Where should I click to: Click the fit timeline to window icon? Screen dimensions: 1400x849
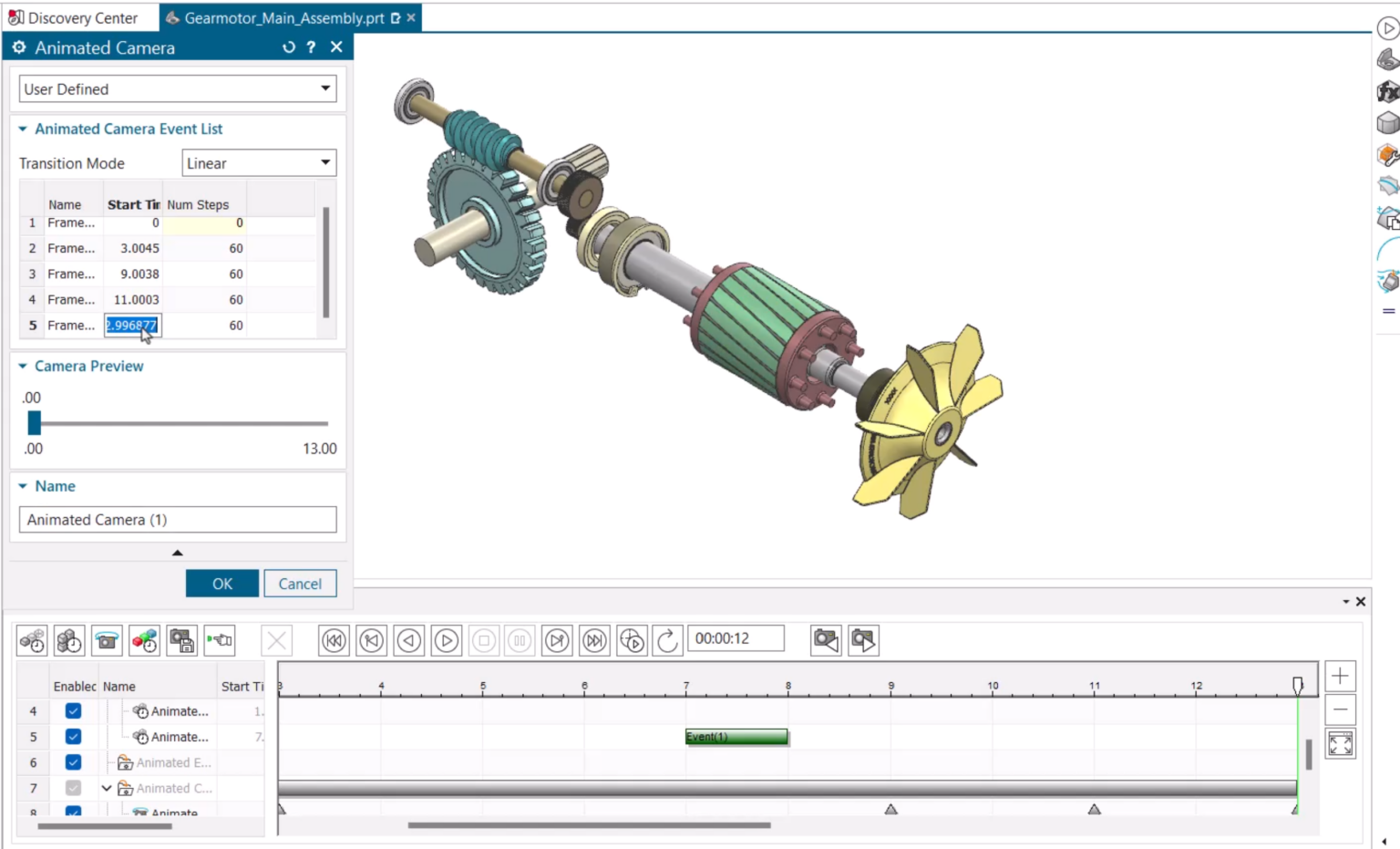[x=1340, y=744]
